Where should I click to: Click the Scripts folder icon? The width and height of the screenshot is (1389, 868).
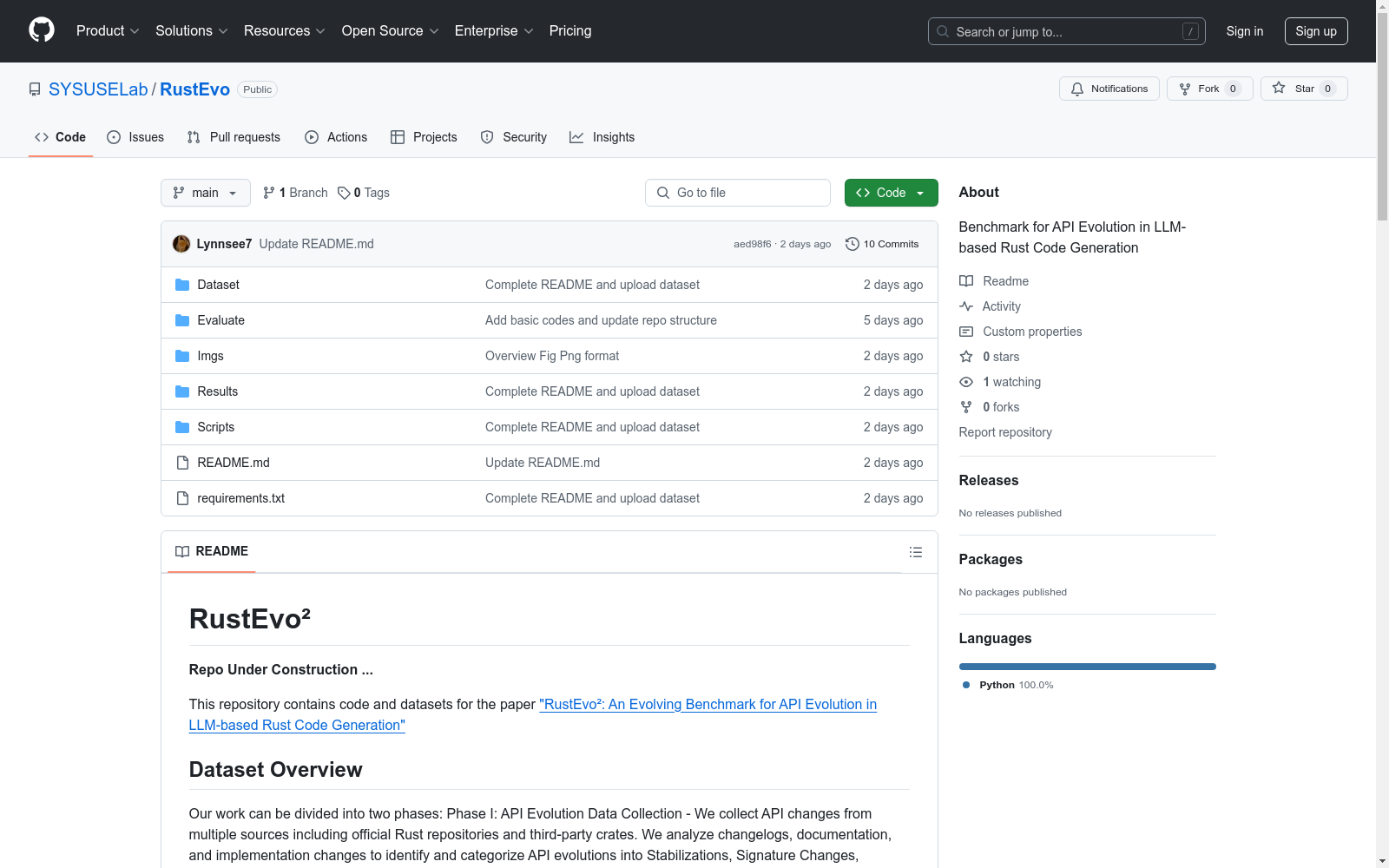pyautogui.click(x=182, y=427)
